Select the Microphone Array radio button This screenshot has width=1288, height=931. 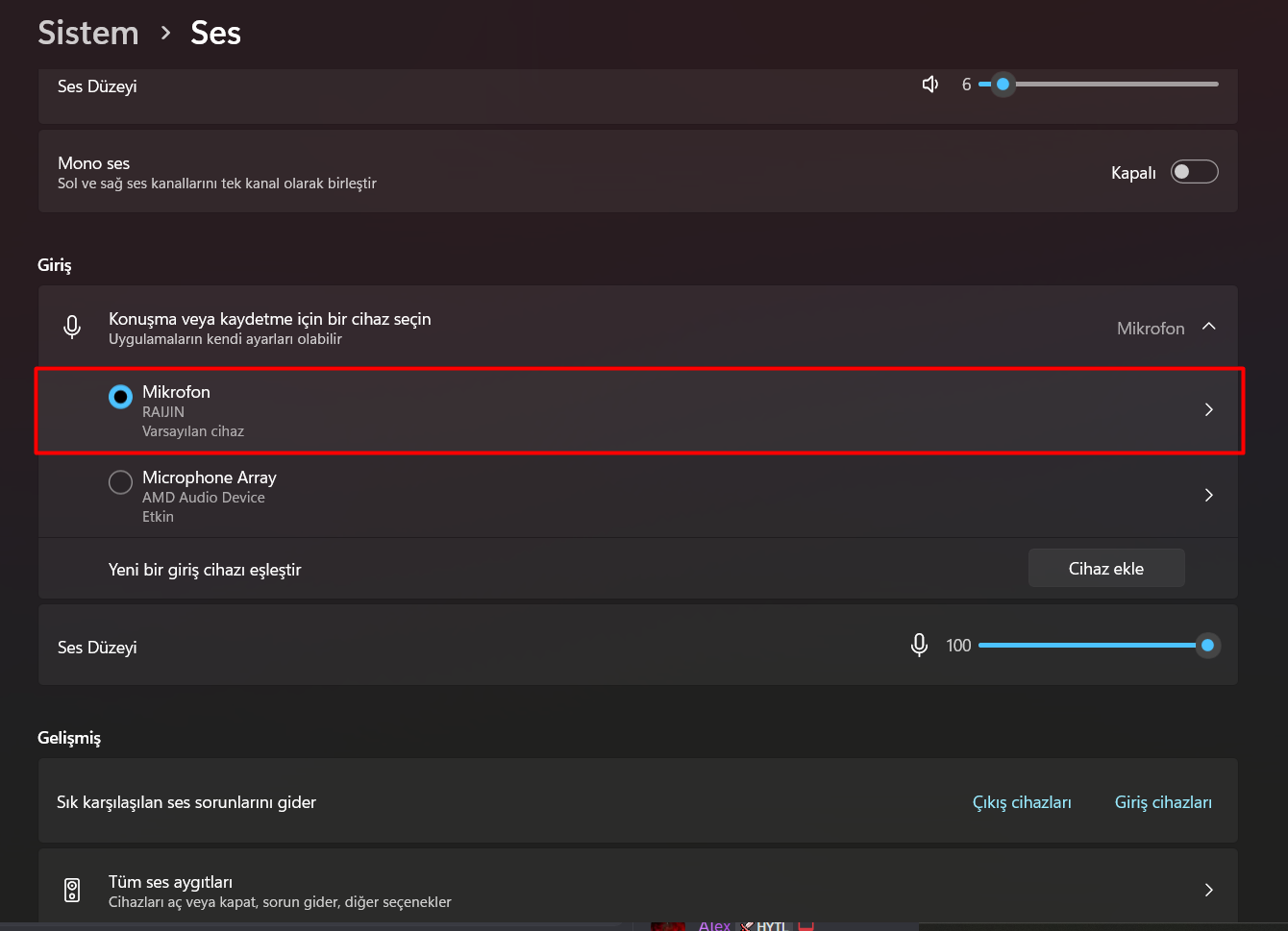point(120,481)
